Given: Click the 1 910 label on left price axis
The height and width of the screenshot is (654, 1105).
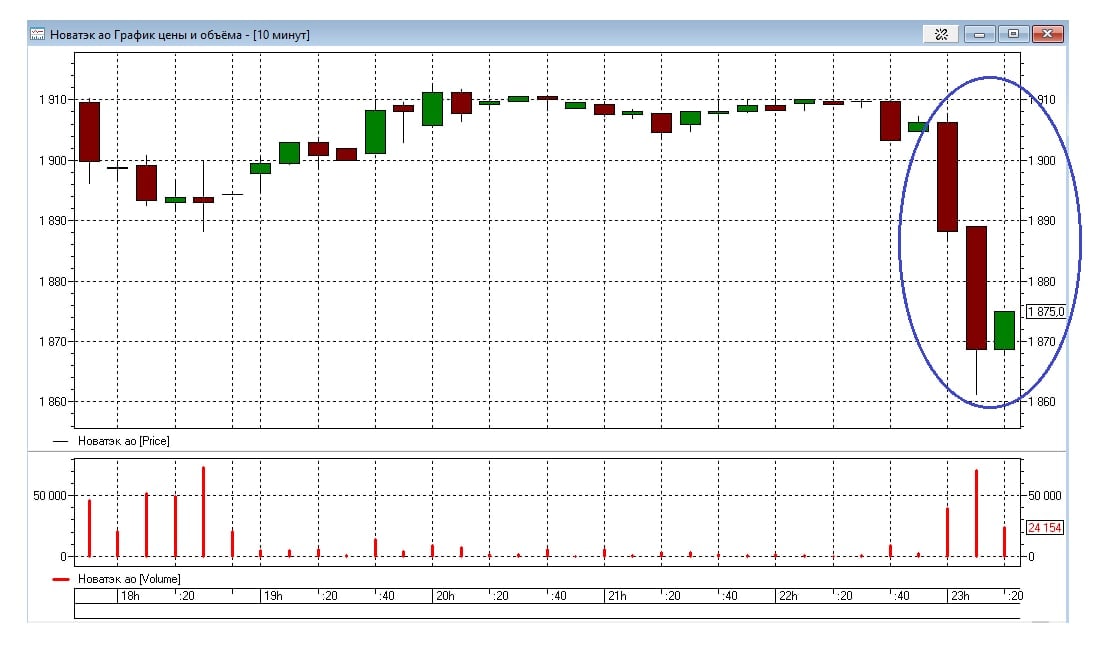Looking at the screenshot, I should (53, 99).
